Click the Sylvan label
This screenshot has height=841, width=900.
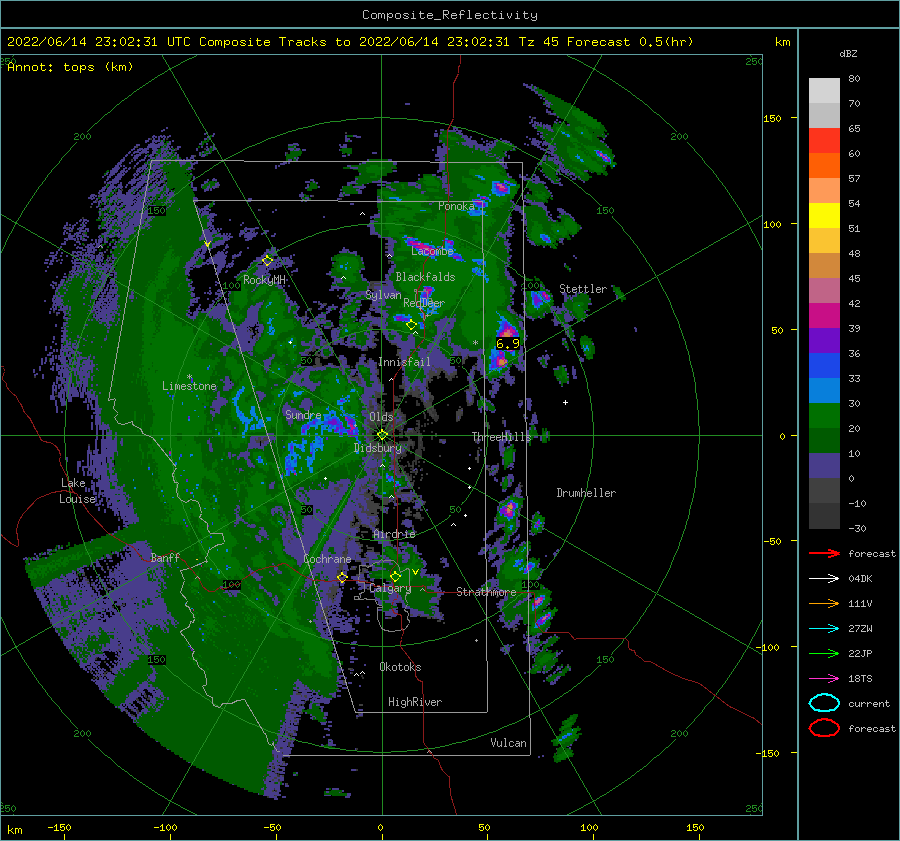[x=383, y=295]
